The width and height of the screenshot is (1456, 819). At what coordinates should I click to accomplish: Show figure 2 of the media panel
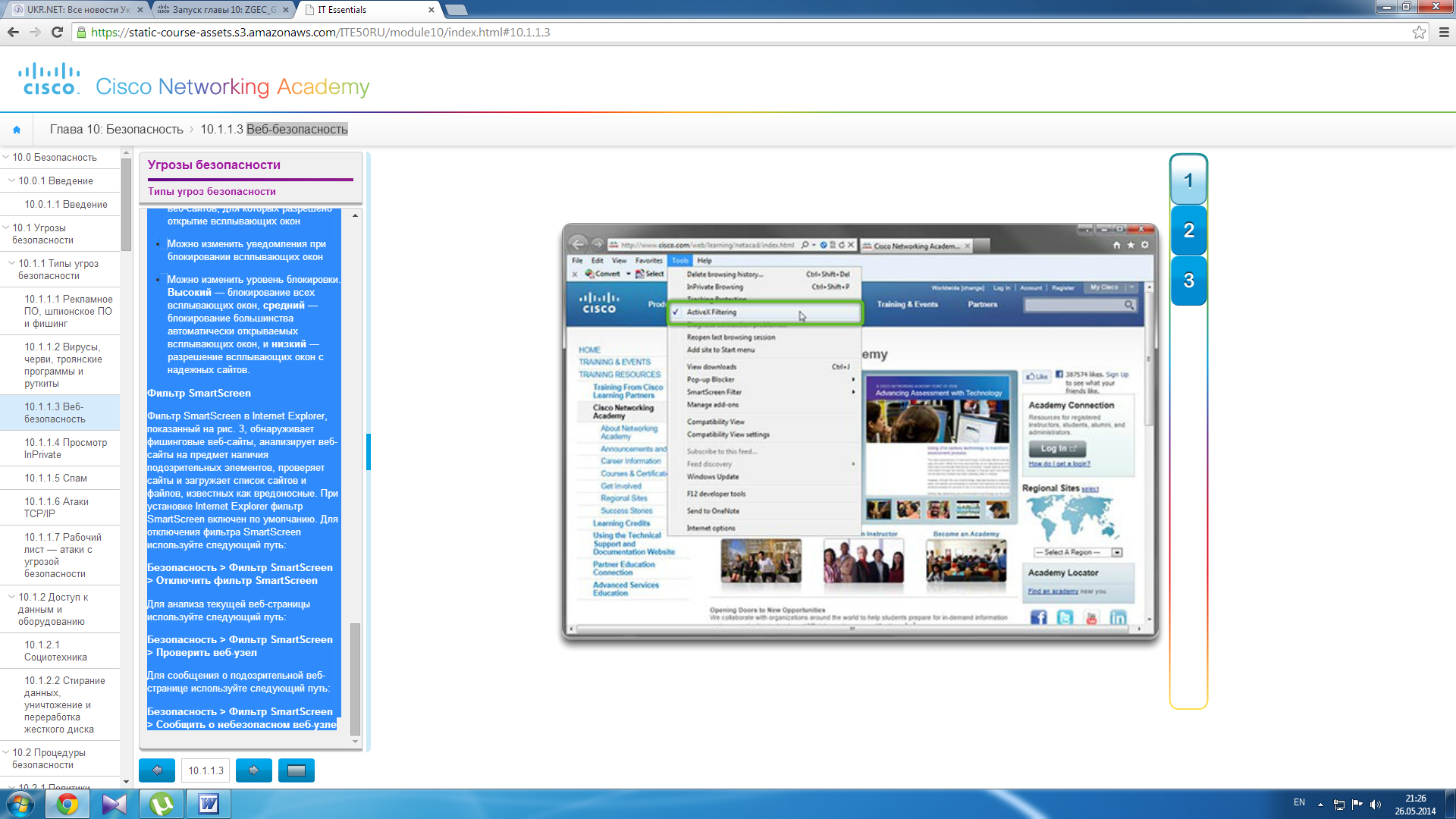tap(1188, 231)
